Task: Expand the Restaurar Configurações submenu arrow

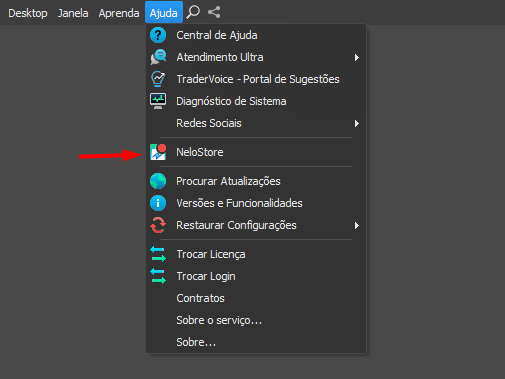Action: coord(357,225)
